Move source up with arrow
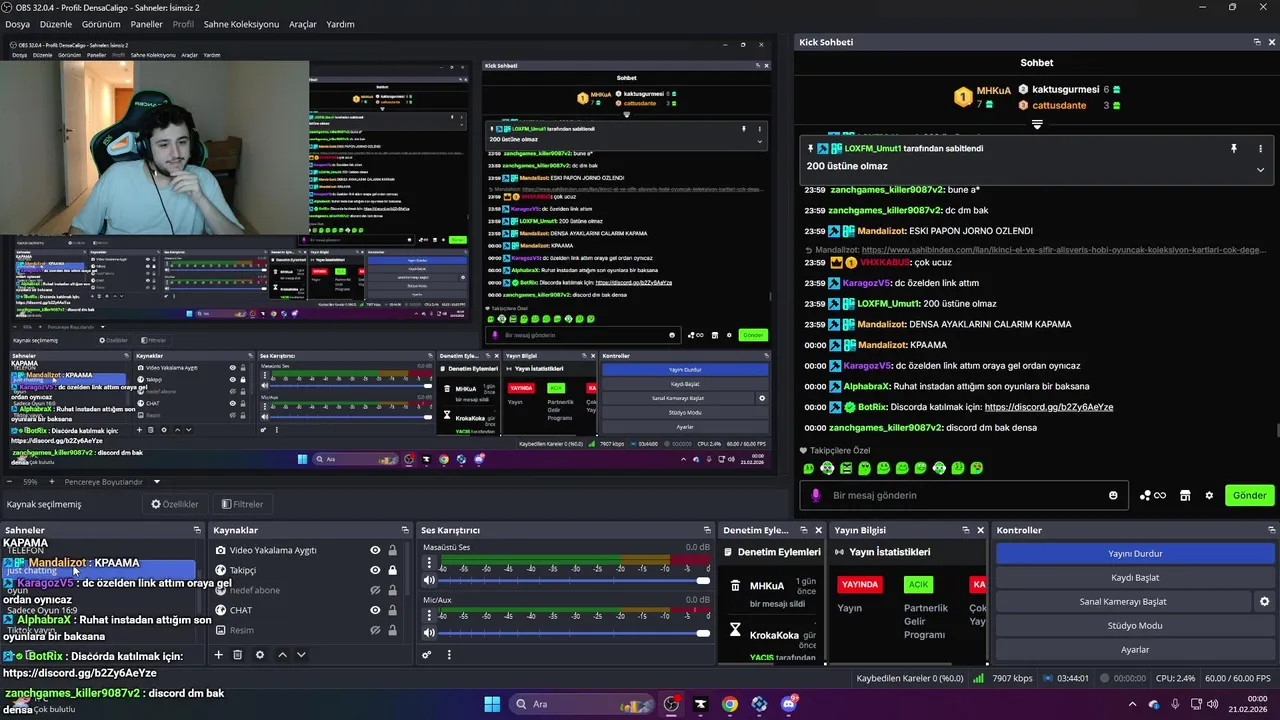Viewport: 1280px width, 720px height. coord(282,655)
